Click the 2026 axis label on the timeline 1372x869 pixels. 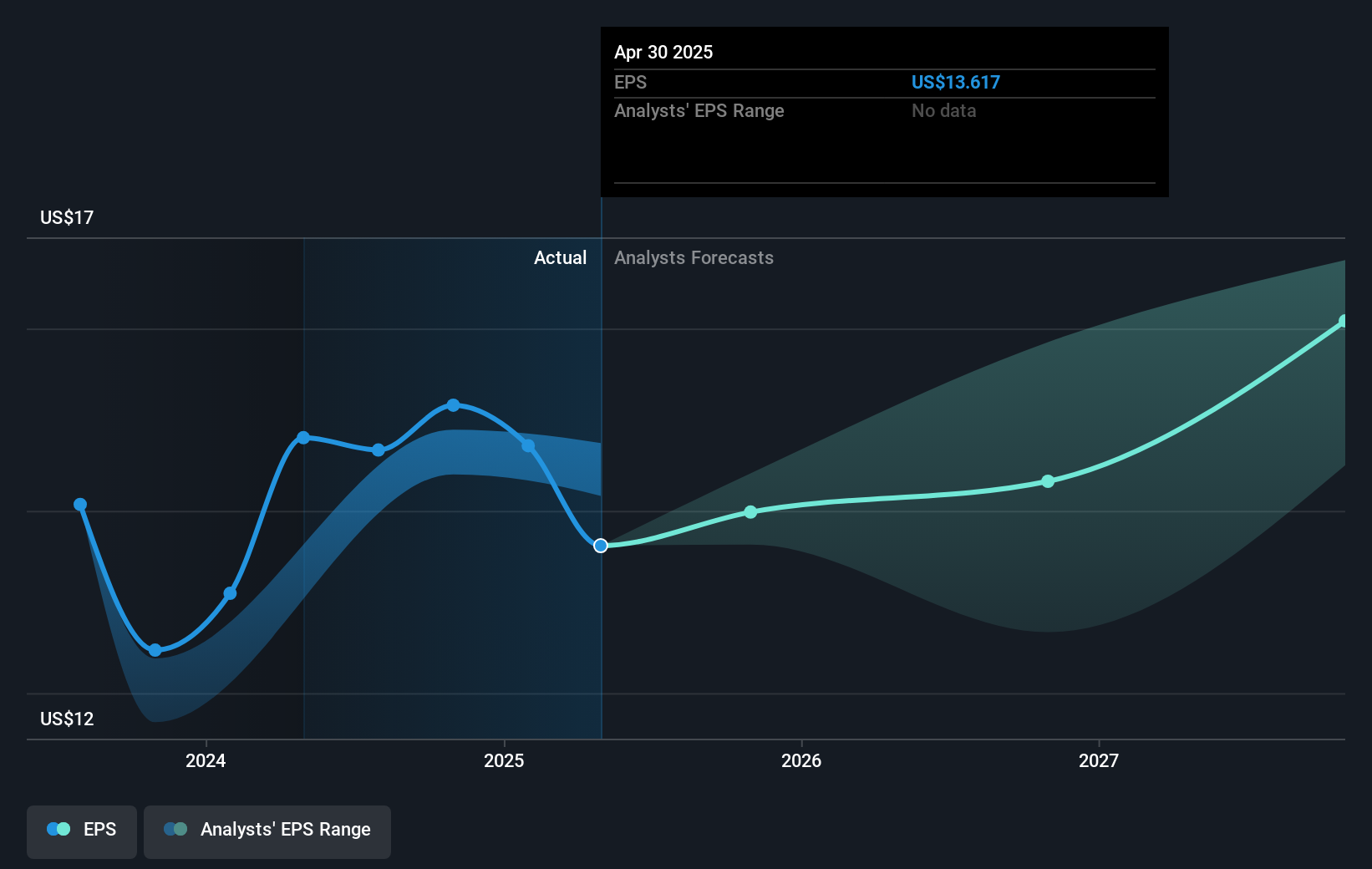(x=801, y=760)
